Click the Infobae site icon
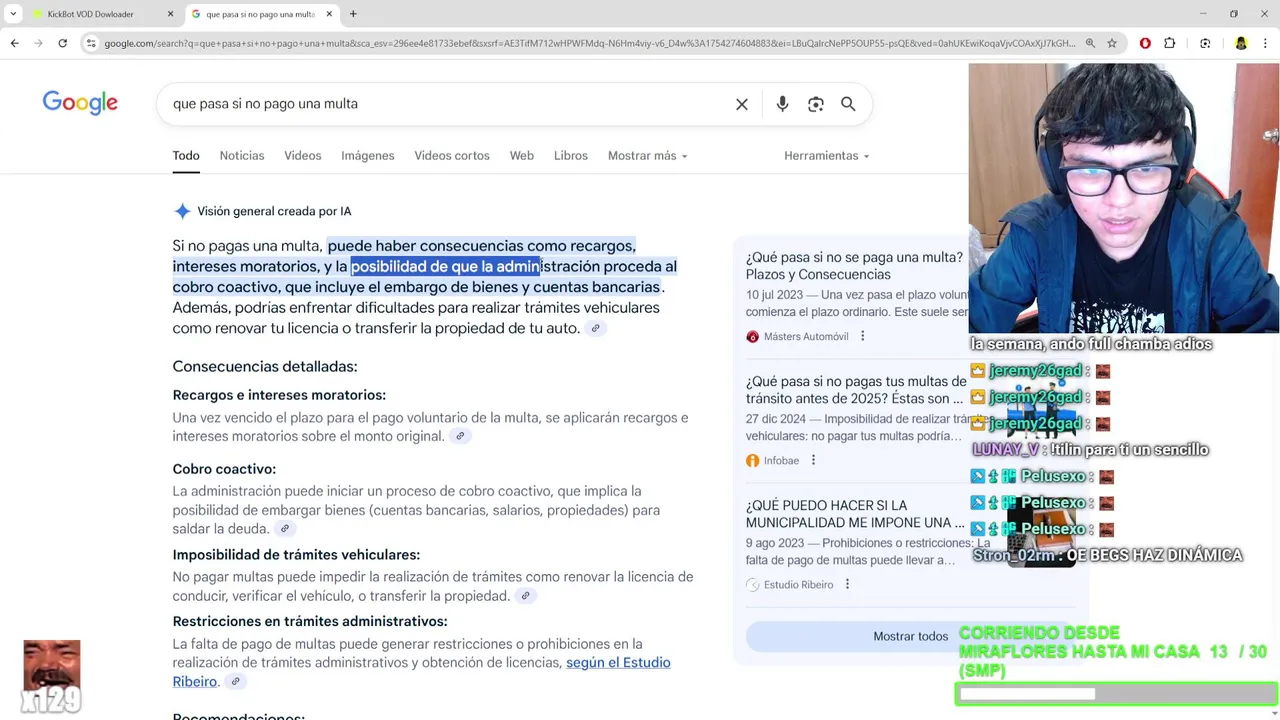 click(753, 461)
